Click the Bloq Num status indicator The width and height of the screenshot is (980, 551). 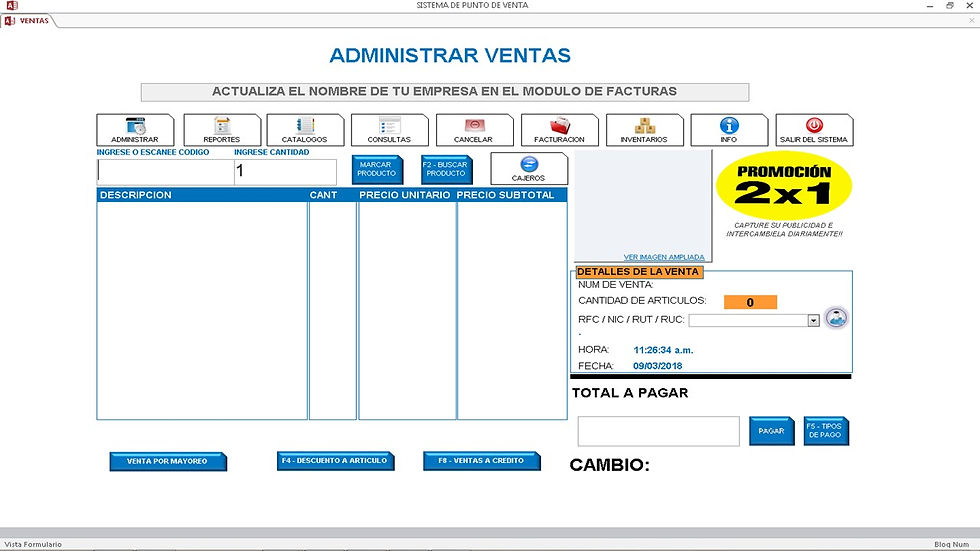[951, 544]
